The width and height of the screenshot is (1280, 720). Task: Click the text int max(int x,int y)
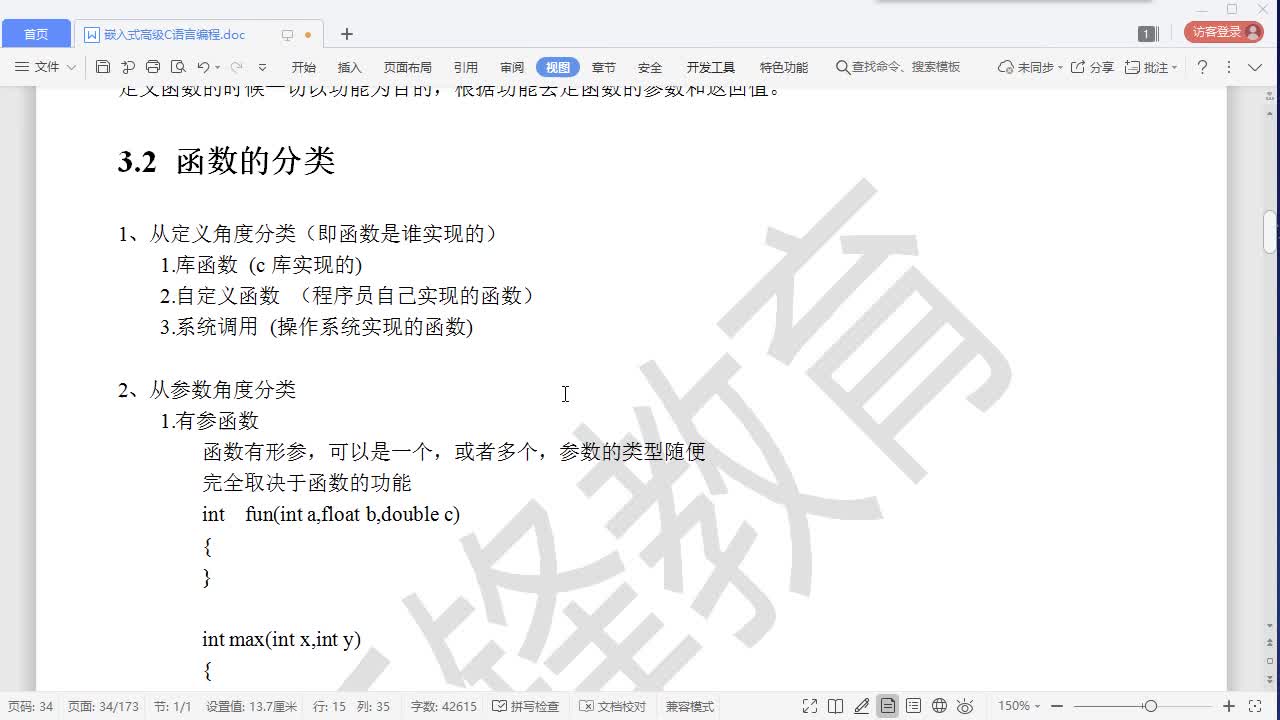(x=281, y=639)
